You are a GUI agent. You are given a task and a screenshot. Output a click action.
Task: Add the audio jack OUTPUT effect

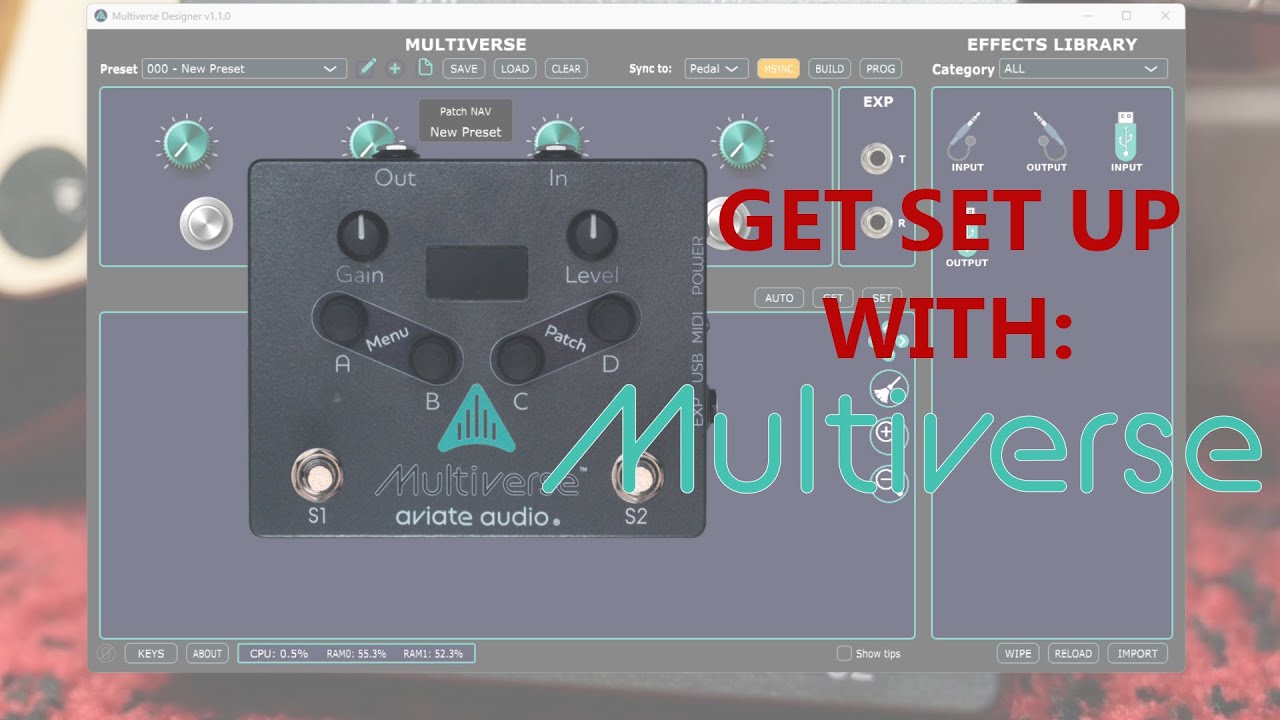pos(1046,141)
